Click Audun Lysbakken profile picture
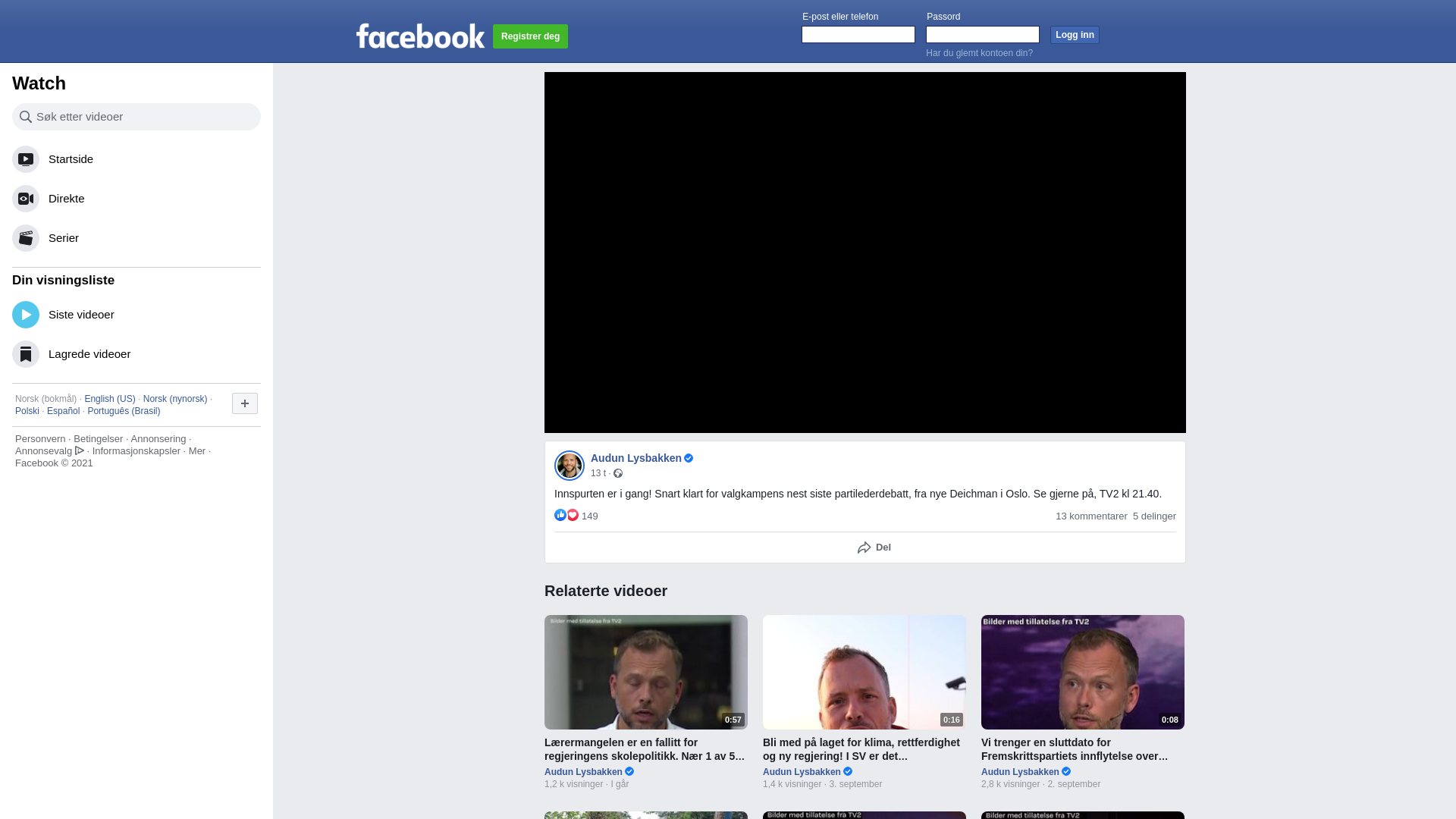 click(x=570, y=466)
